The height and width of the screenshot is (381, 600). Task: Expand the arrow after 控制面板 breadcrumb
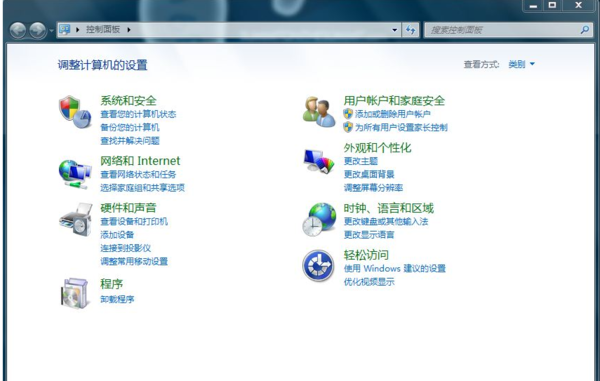pos(129,29)
